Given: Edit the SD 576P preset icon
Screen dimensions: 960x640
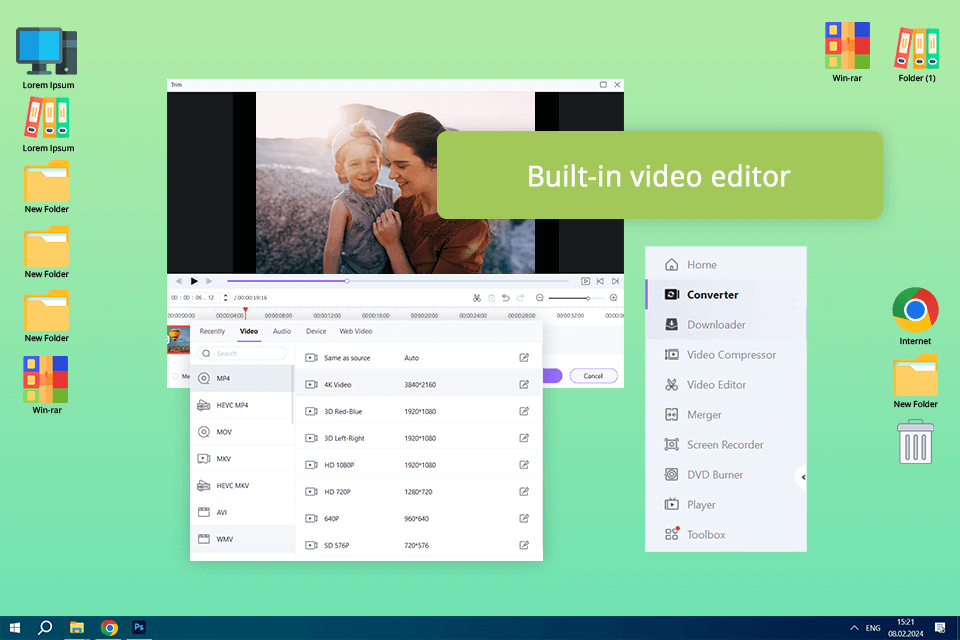Looking at the screenshot, I should point(524,545).
